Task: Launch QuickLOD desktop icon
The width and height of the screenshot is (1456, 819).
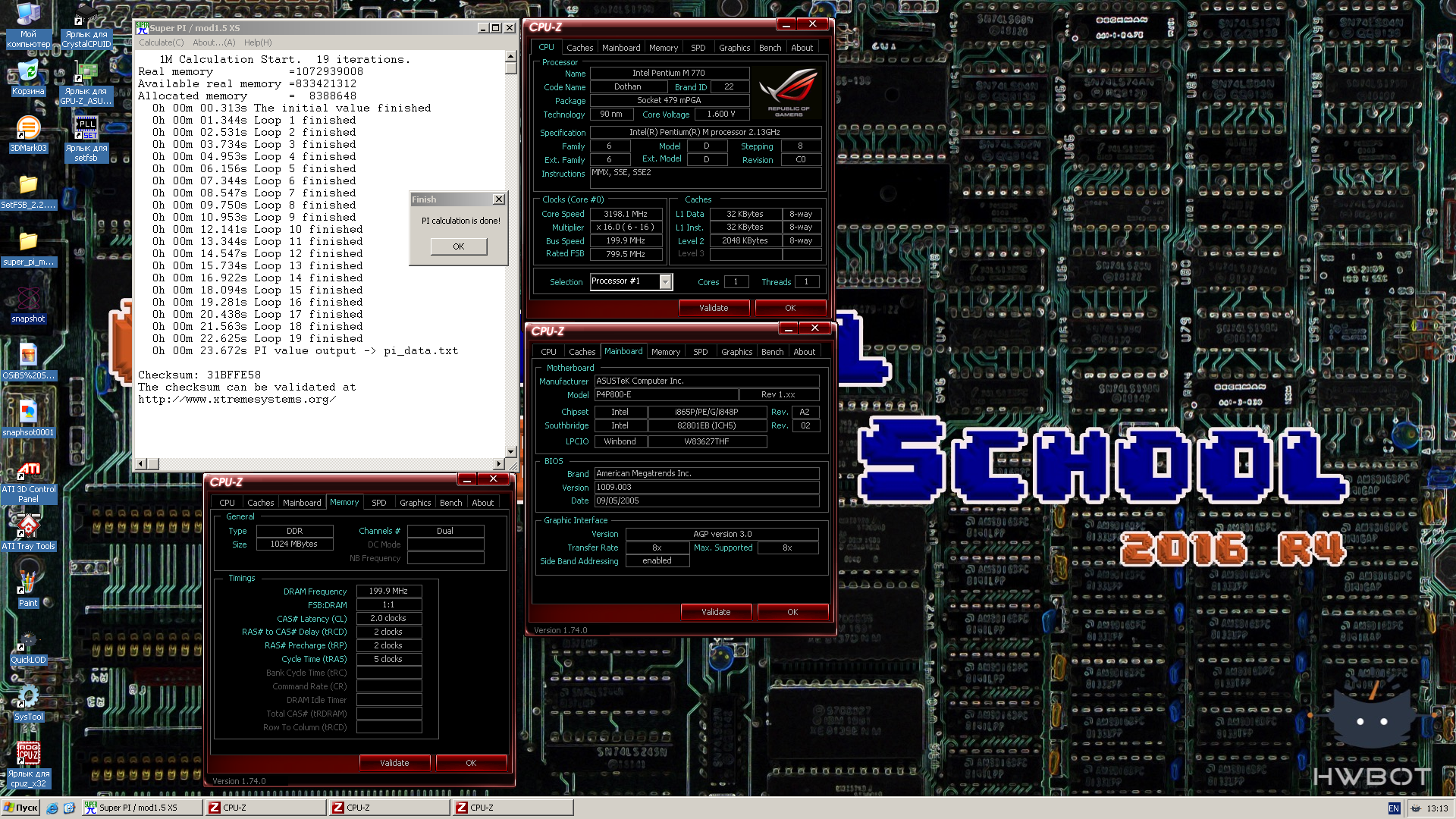Action: (x=28, y=647)
